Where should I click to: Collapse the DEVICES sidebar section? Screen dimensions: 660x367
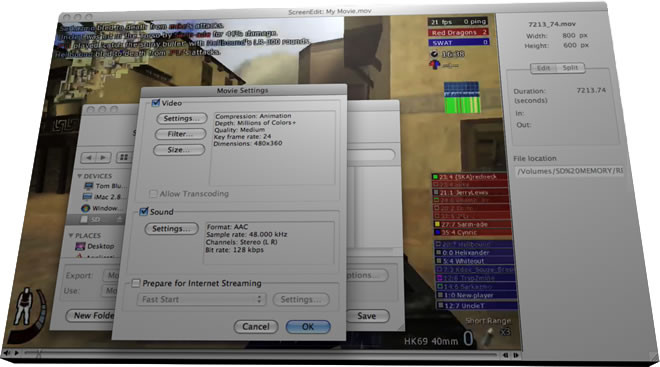[79, 176]
